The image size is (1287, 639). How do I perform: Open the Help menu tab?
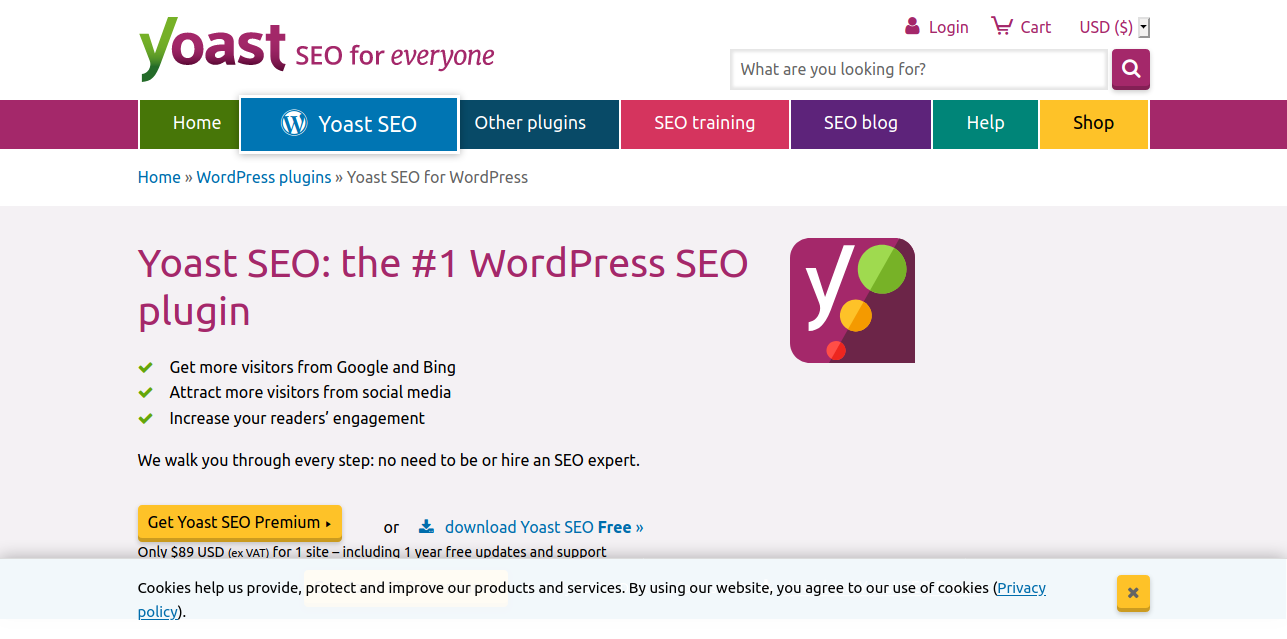985,124
